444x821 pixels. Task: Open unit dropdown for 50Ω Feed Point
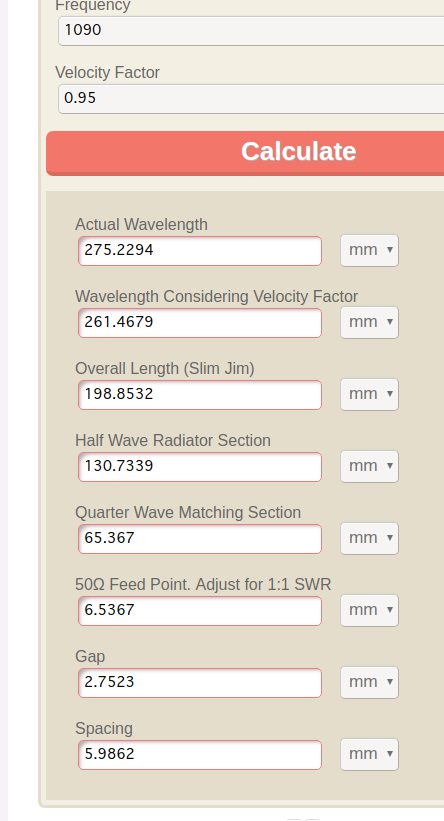pos(370,611)
